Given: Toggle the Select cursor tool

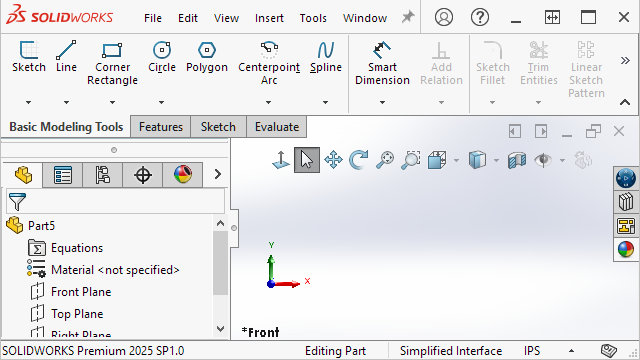Looking at the screenshot, I should (307, 160).
